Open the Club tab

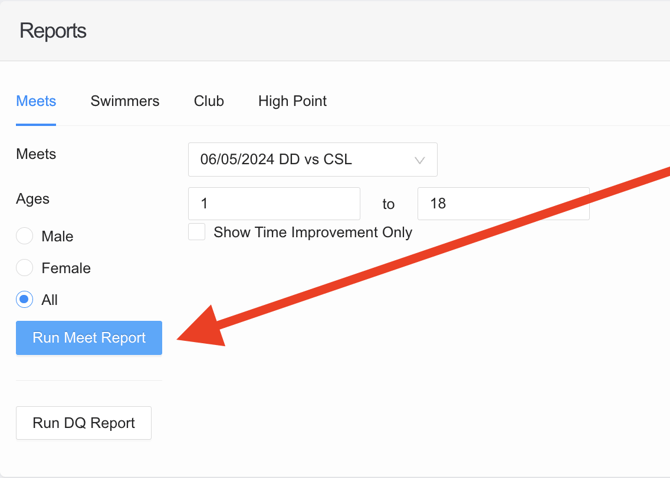point(209,101)
